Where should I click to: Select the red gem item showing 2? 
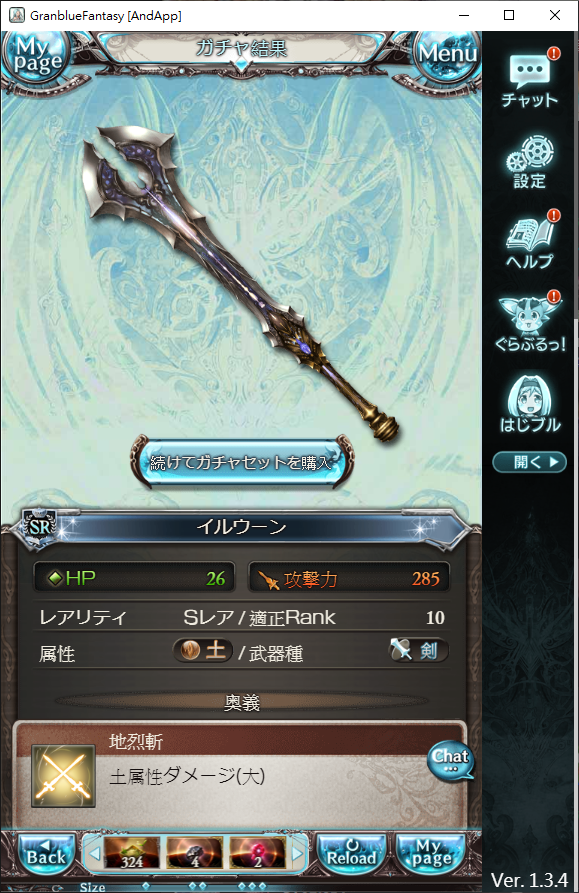(257, 853)
